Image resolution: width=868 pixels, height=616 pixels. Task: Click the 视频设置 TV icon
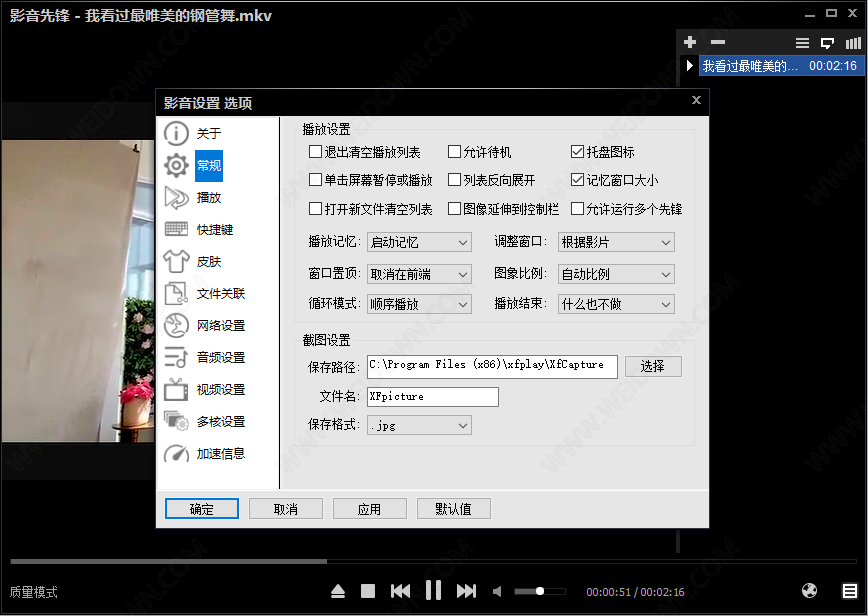tap(176, 389)
